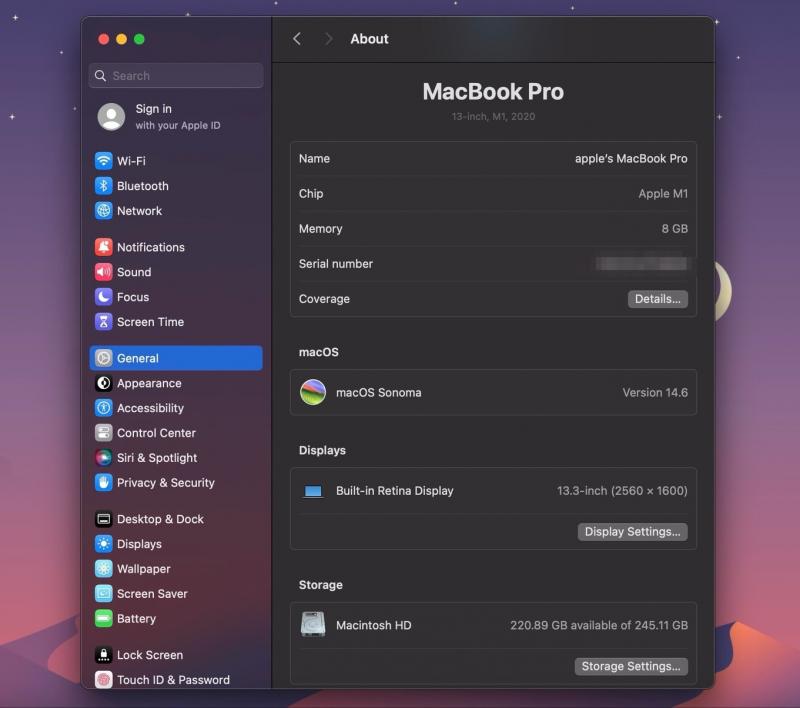
Task: Select the Bluetooth icon in sidebar
Action: click(x=104, y=186)
